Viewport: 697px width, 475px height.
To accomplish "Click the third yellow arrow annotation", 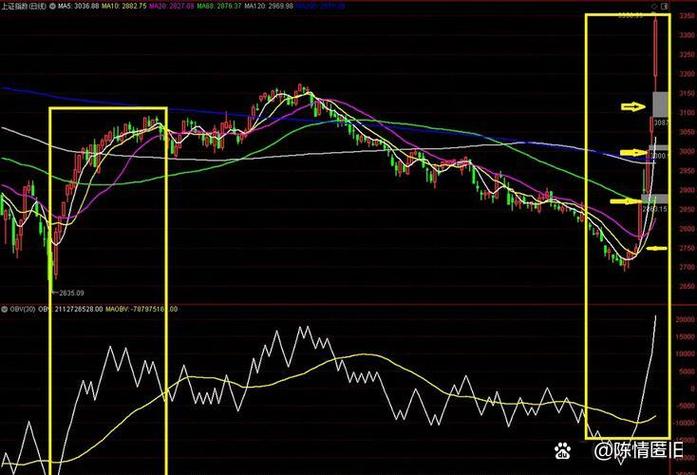I will click(x=627, y=201).
